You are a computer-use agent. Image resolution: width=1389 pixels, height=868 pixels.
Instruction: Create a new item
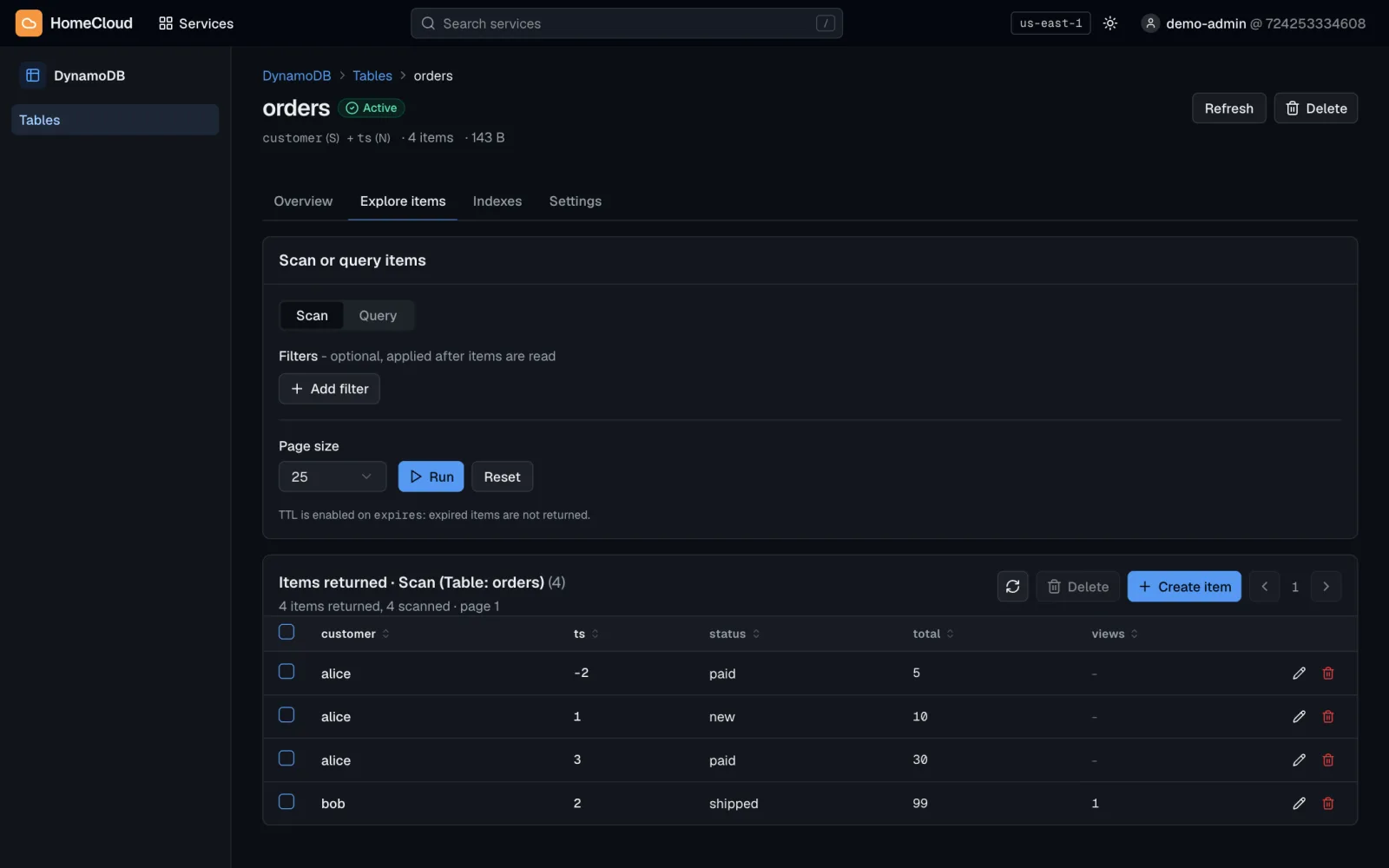(1184, 587)
